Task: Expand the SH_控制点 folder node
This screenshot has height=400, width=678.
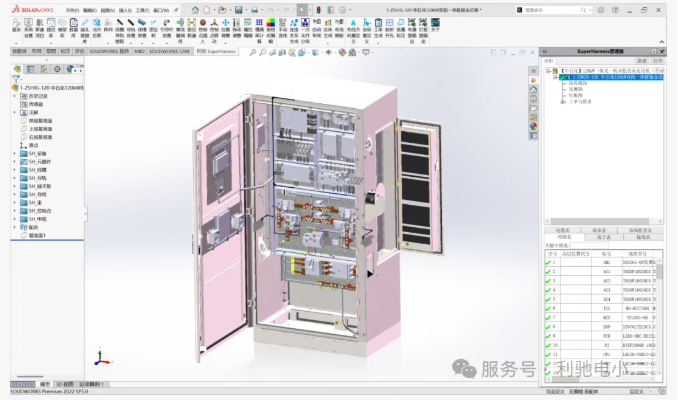Action: coord(15,211)
